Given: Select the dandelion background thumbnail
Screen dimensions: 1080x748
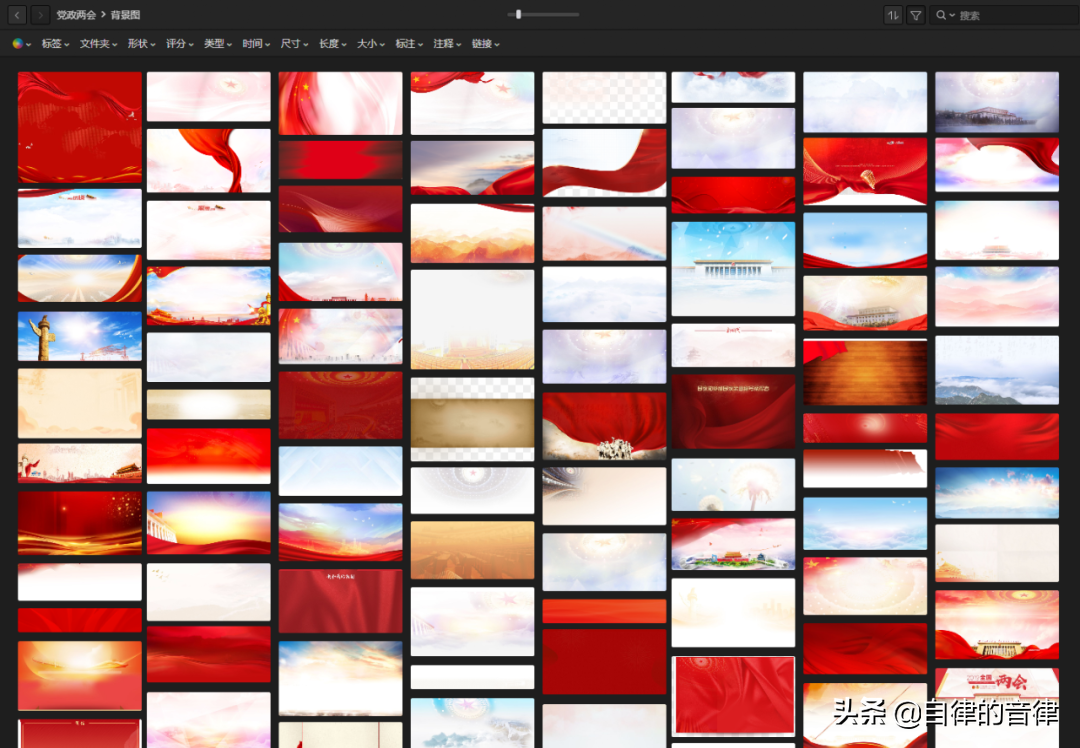Looking at the screenshot, I should tap(733, 485).
